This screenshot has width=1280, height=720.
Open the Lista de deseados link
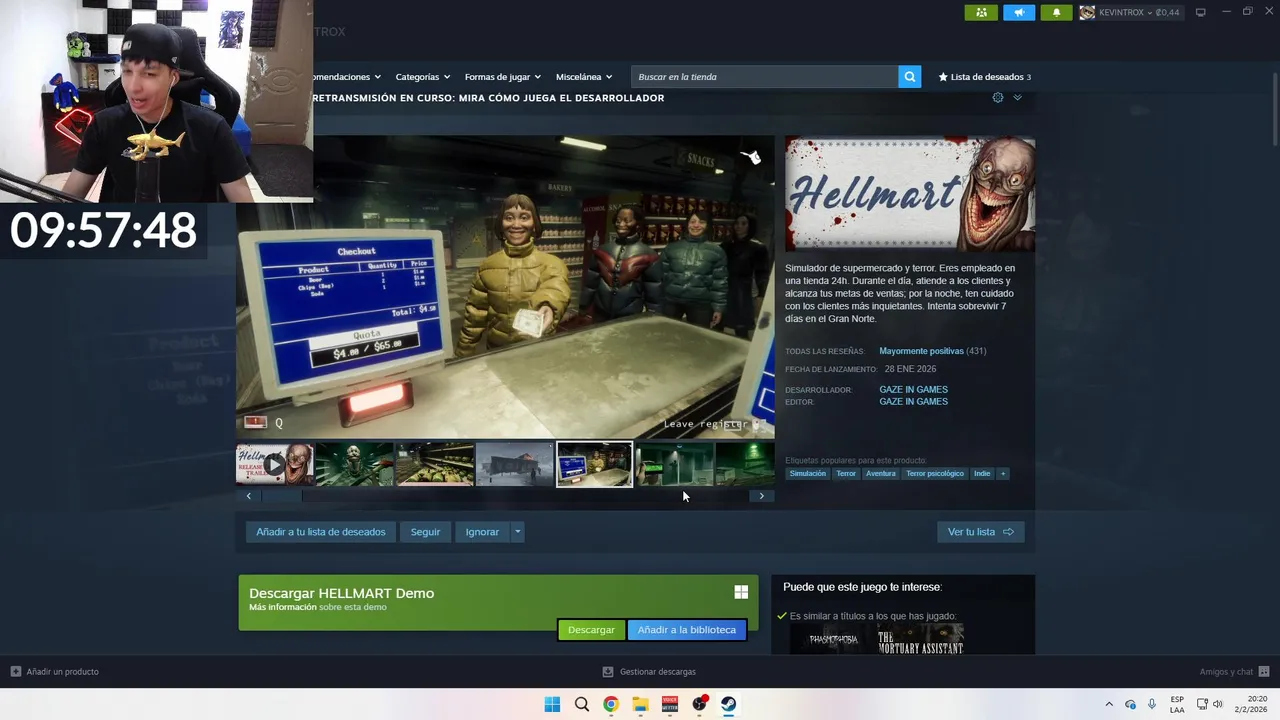tap(984, 77)
